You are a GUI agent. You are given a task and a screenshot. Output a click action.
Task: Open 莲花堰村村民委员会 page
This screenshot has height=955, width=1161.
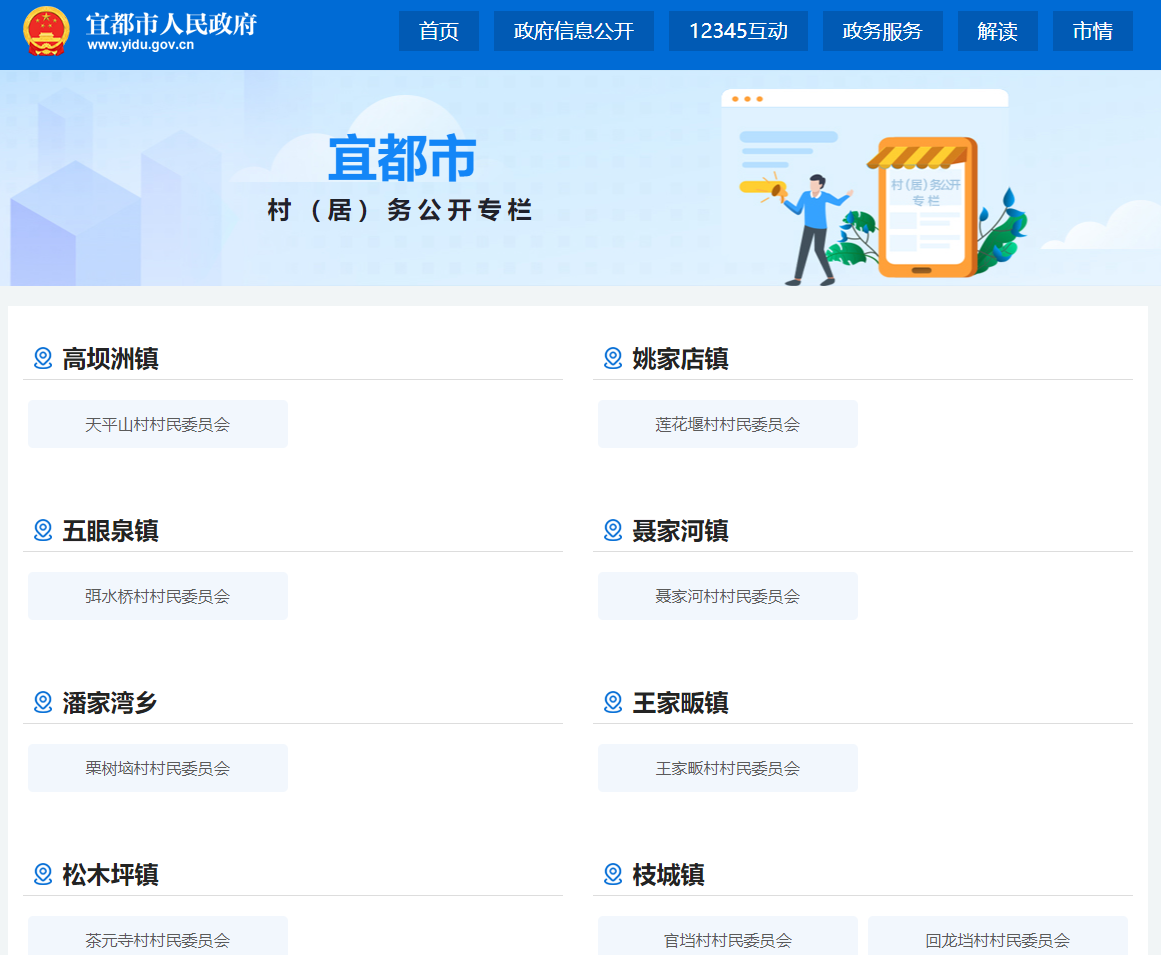click(x=727, y=424)
